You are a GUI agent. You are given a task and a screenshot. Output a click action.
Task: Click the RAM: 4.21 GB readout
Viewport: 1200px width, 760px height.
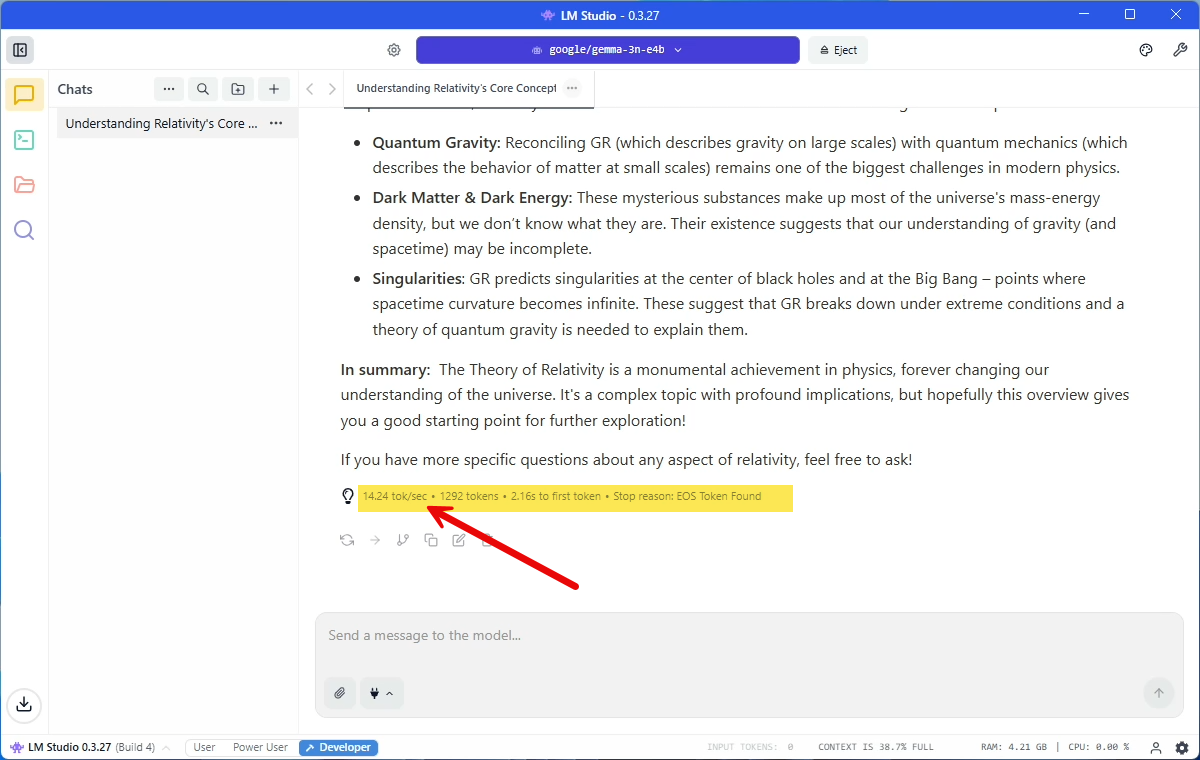tap(1015, 747)
